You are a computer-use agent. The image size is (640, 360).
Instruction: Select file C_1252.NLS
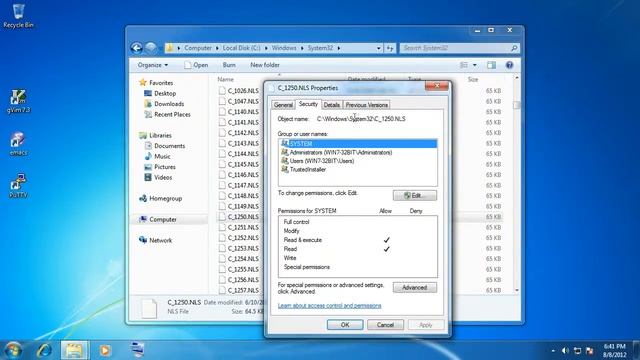pyautogui.click(x=243, y=238)
